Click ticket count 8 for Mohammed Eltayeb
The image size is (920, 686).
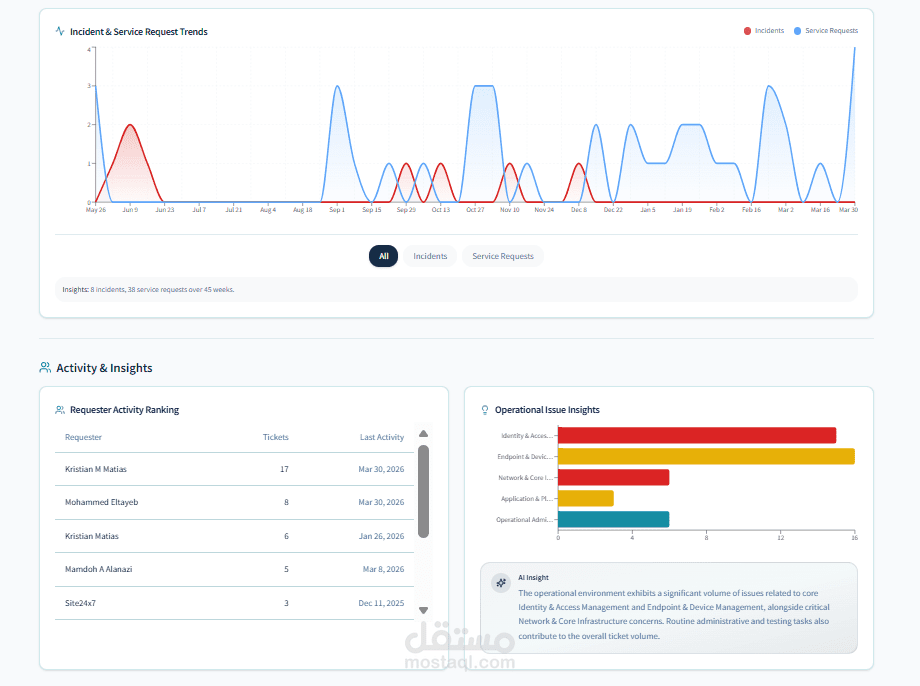286,502
